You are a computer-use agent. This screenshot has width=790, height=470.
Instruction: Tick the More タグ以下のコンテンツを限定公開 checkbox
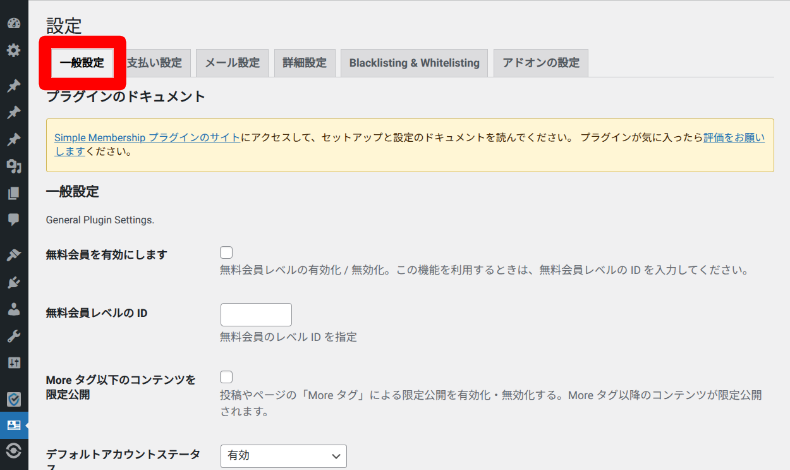226,377
